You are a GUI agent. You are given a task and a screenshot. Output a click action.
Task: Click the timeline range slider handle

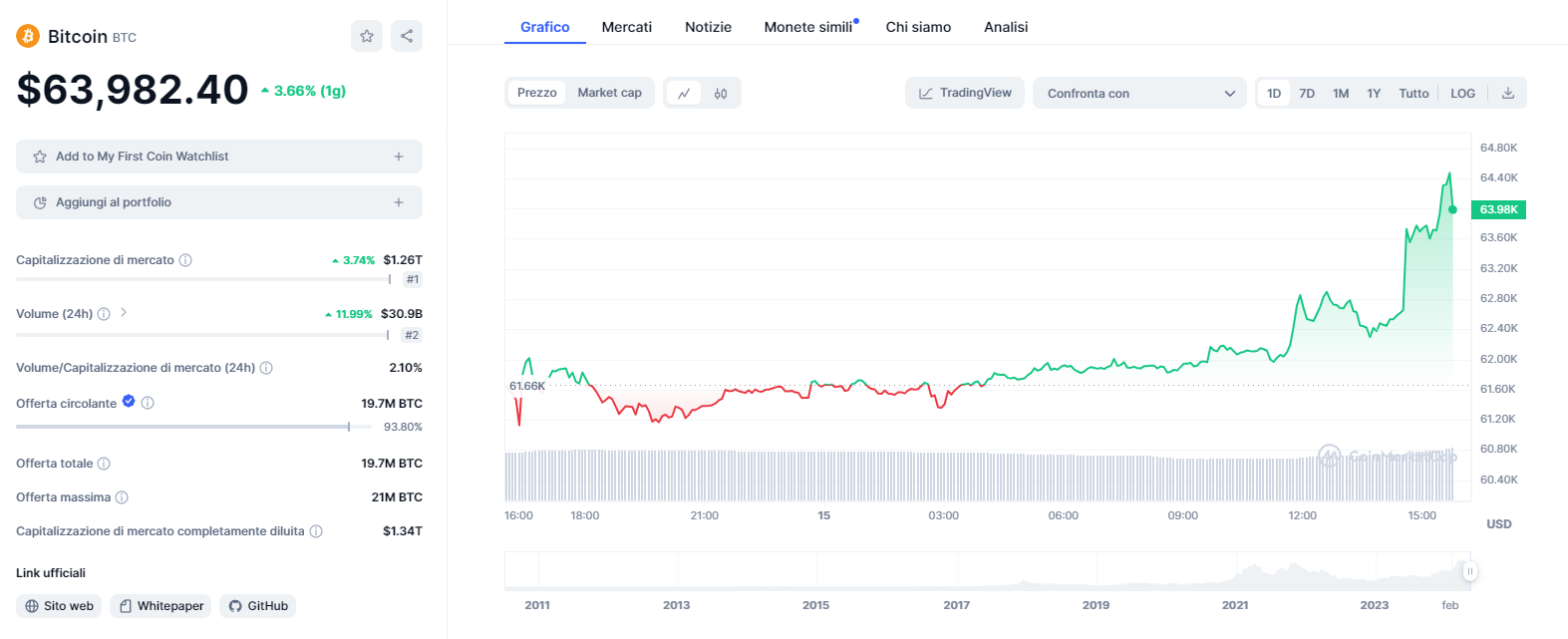(x=1469, y=571)
